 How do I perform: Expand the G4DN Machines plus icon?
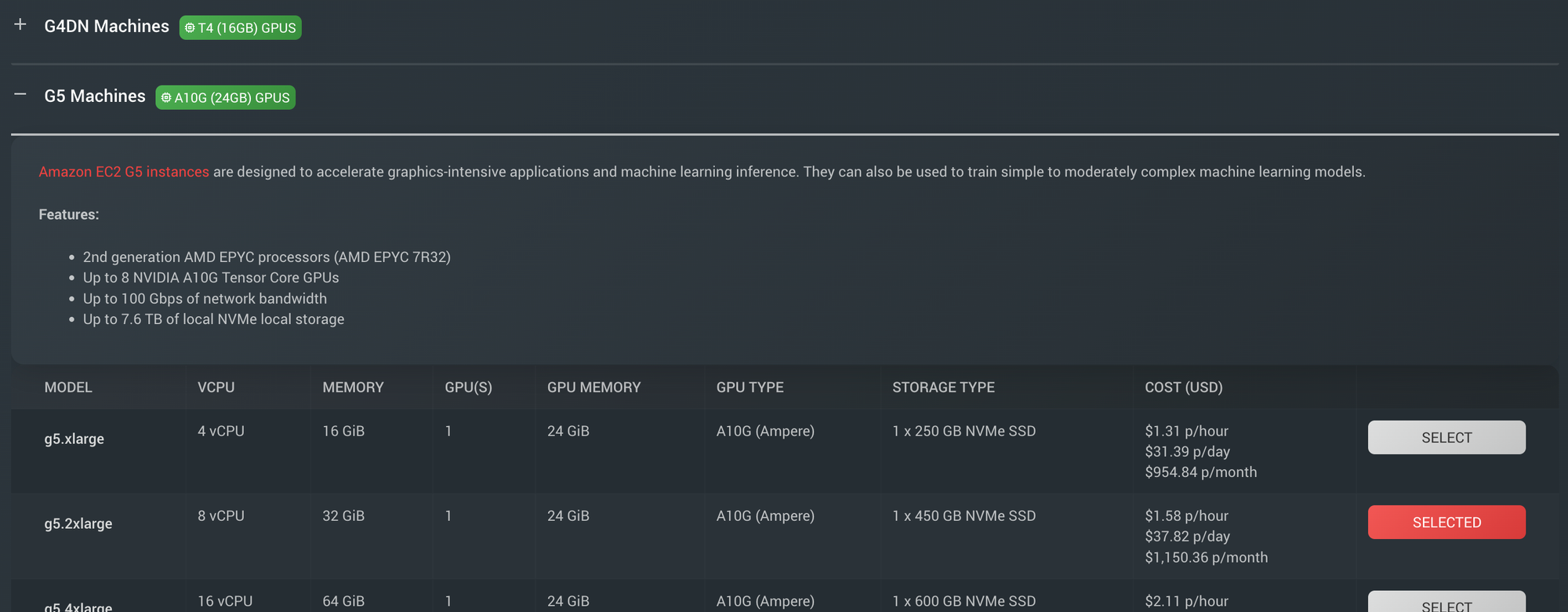(20, 25)
